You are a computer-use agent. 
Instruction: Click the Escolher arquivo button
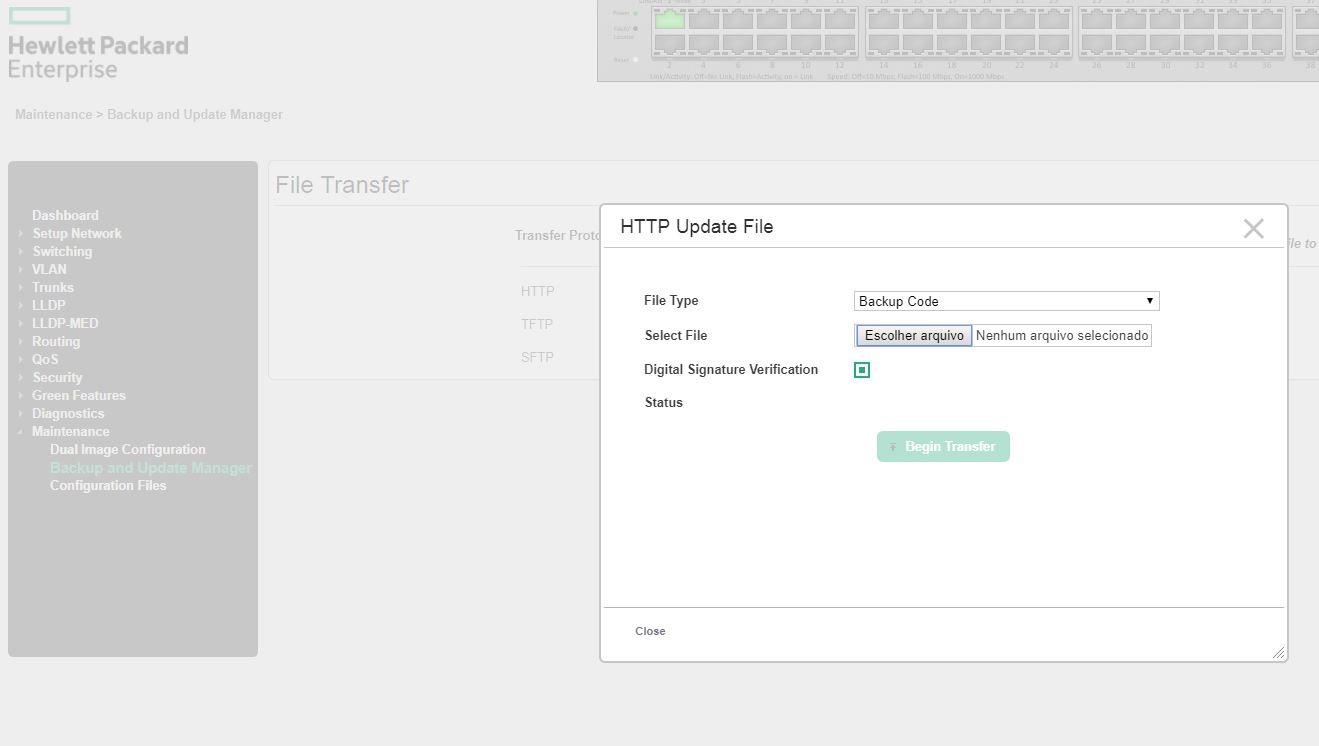(x=914, y=336)
